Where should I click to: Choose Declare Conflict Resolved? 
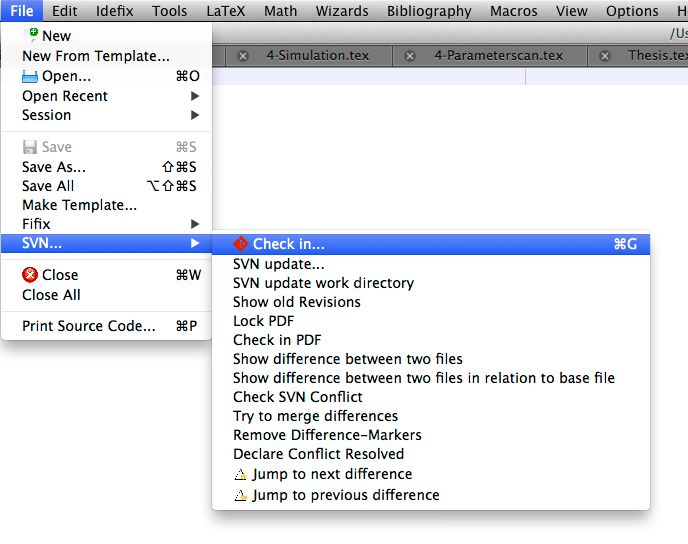tap(430, 454)
